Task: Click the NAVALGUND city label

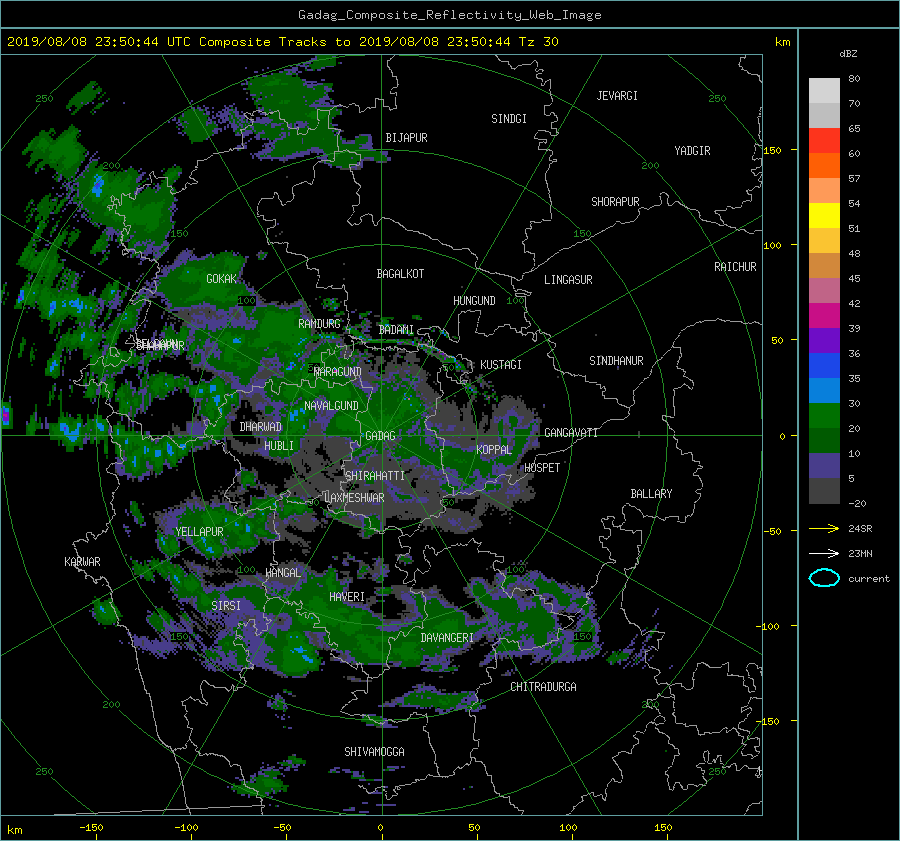Action: [x=331, y=406]
